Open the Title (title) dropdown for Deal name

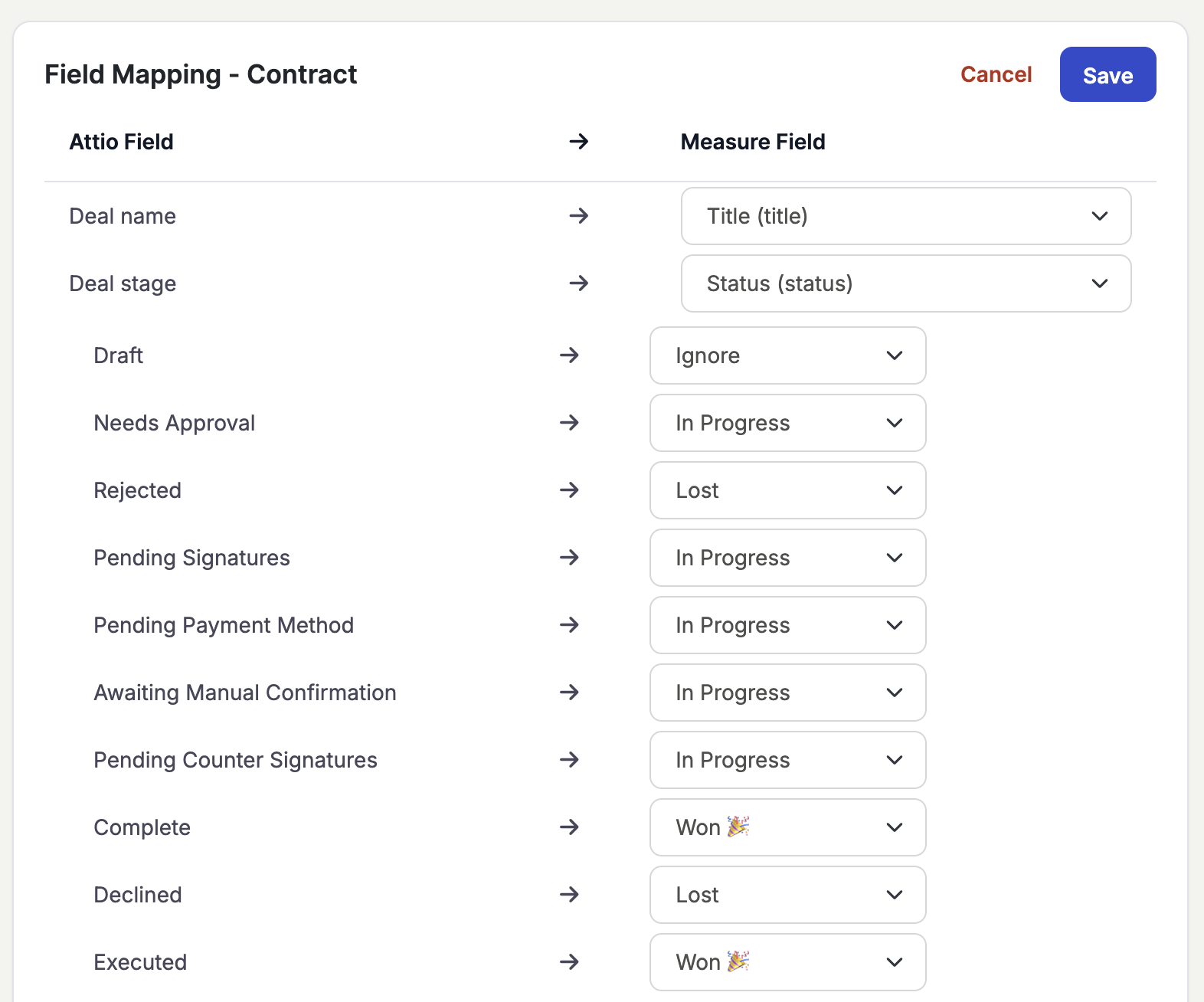coord(905,216)
